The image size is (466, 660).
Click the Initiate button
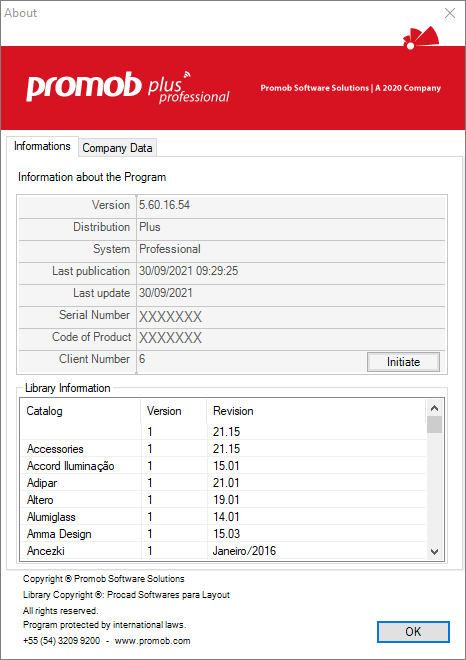(403, 362)
